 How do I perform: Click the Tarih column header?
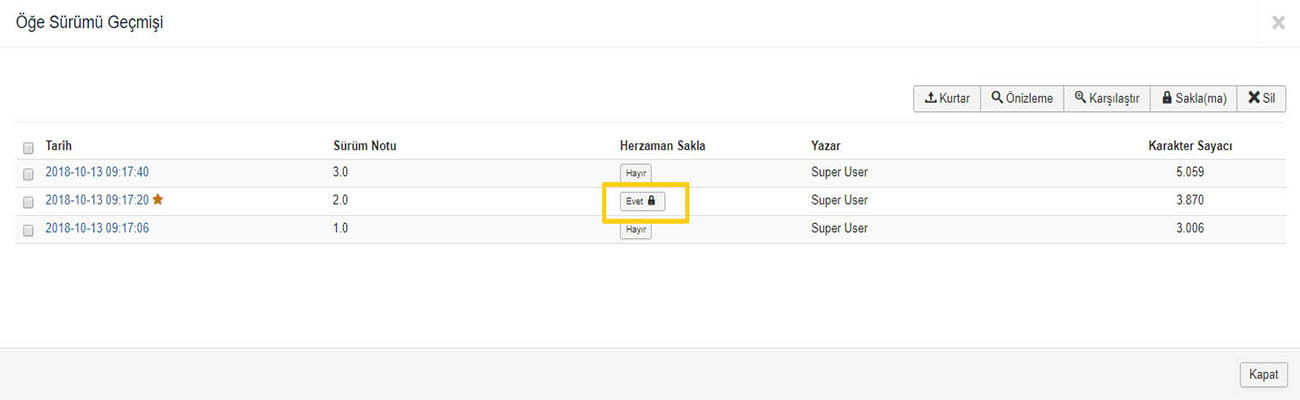point(58,146)
